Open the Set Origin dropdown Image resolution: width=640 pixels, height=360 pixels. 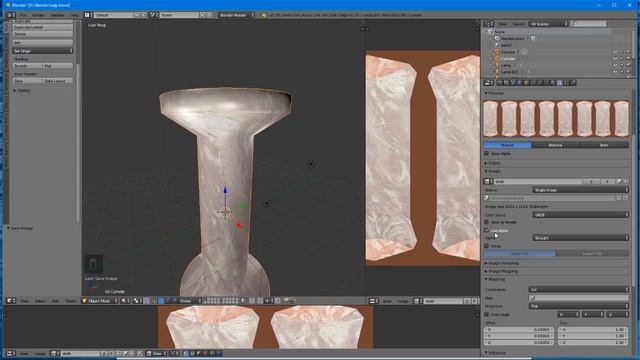(43, 51)
